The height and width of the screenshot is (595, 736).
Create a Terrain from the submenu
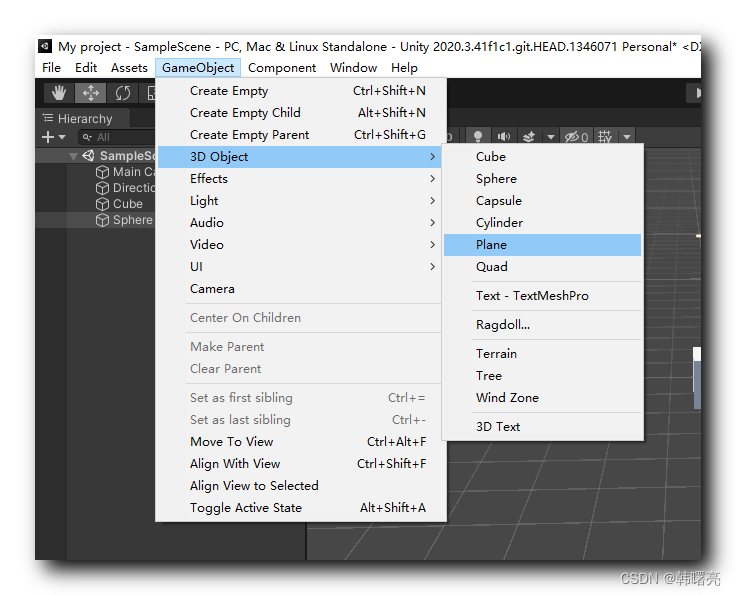[x=543, y=354]
